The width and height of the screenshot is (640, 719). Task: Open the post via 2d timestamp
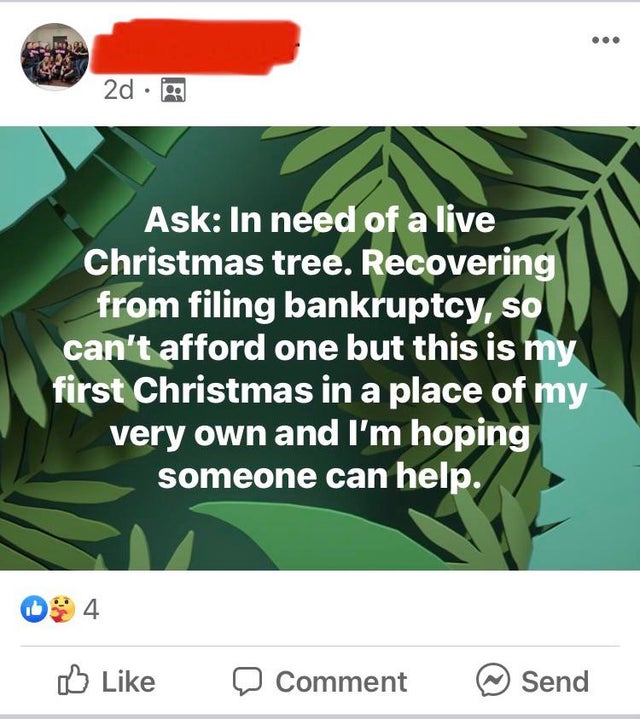coord(119,90)
